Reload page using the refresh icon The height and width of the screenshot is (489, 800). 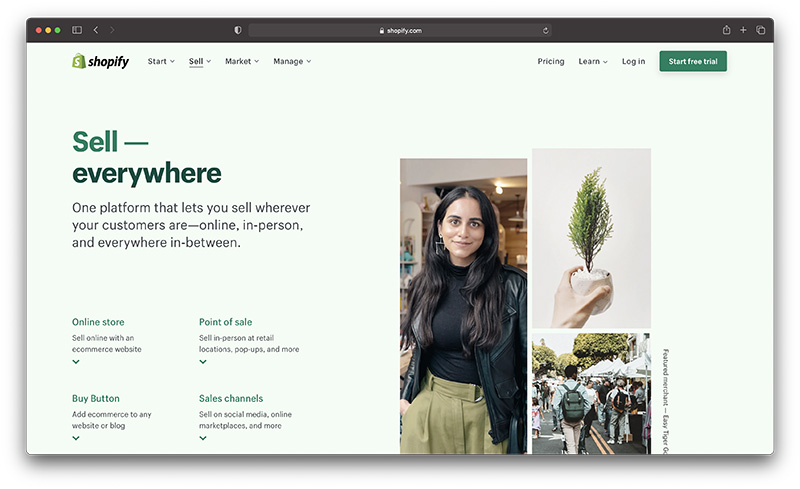(545, 30)
